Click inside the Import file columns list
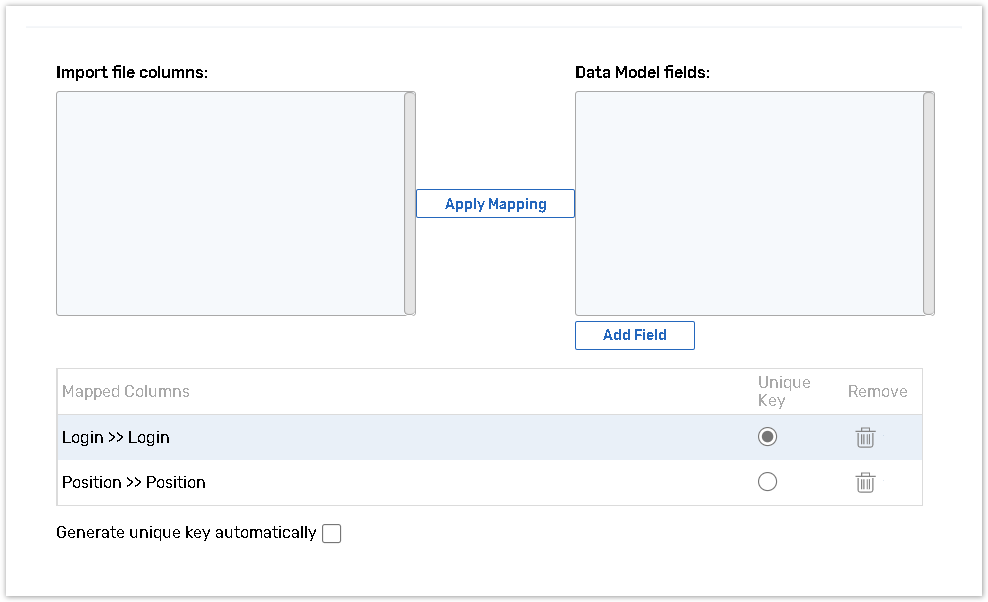The width and height of the screenshot is (988, 602). (x=230, y=204)
